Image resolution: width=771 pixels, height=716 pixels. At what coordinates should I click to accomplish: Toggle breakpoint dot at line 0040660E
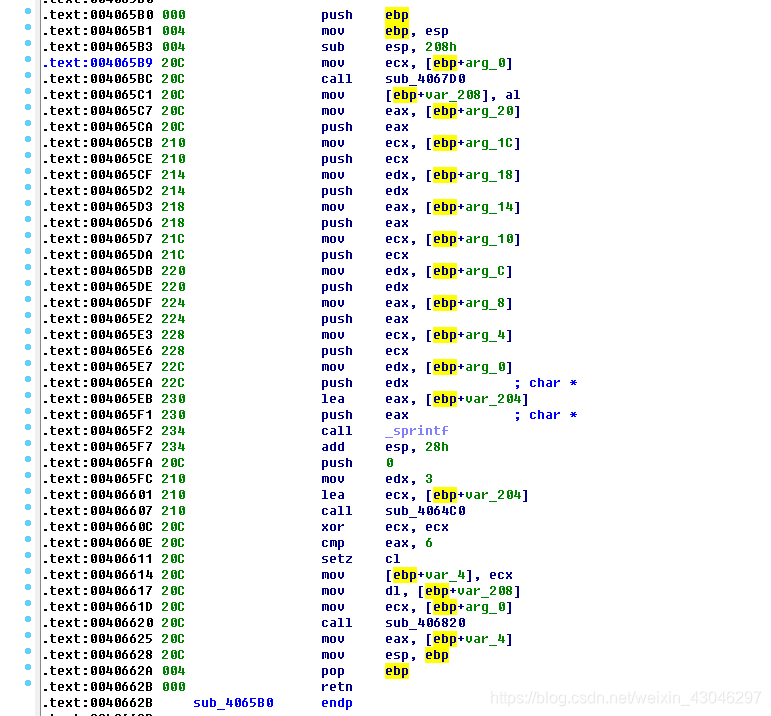(x=28, y=539)
